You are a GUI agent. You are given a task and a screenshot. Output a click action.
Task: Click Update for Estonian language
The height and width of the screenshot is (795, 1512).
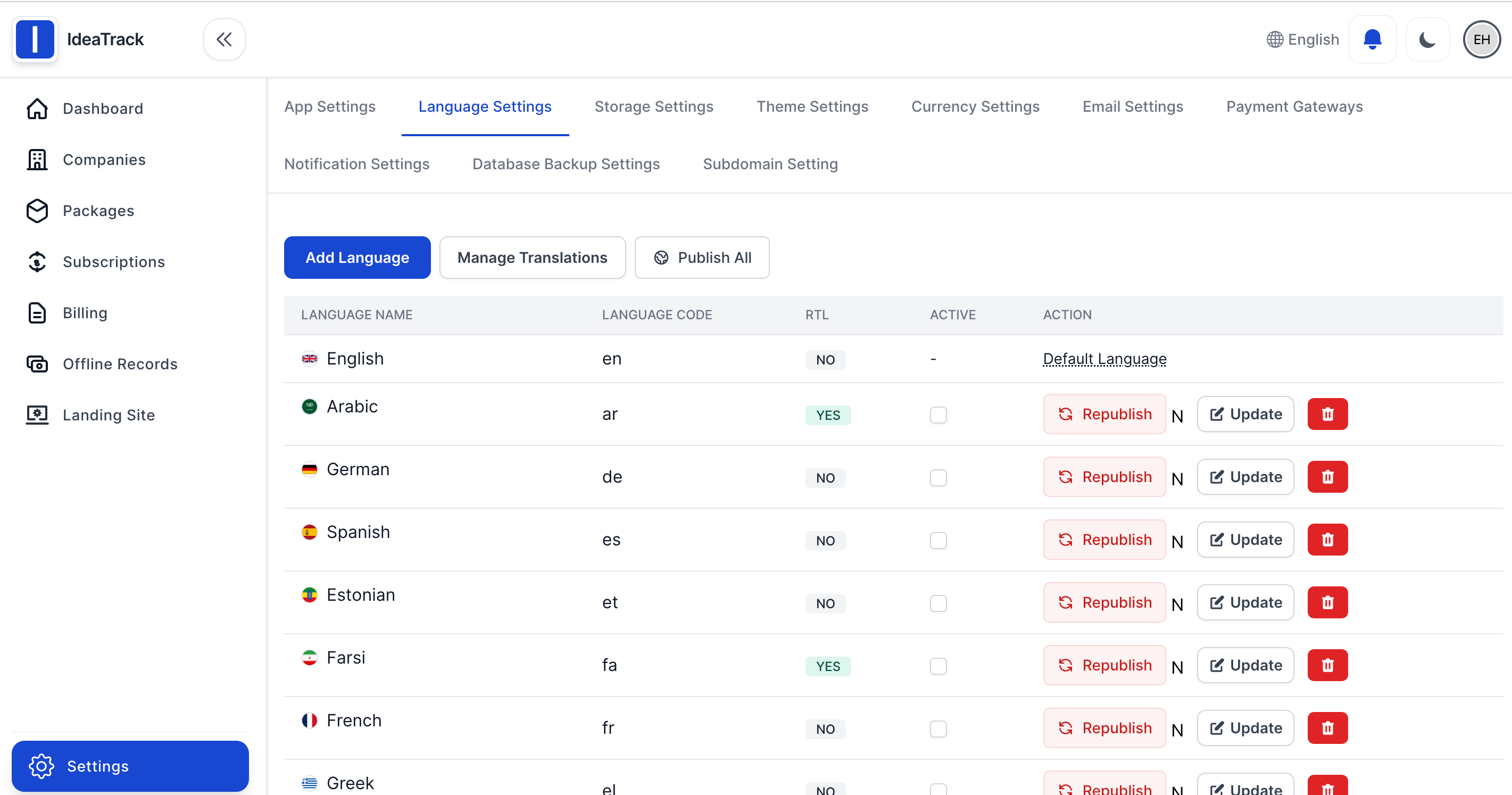[x=1245, y=602]
